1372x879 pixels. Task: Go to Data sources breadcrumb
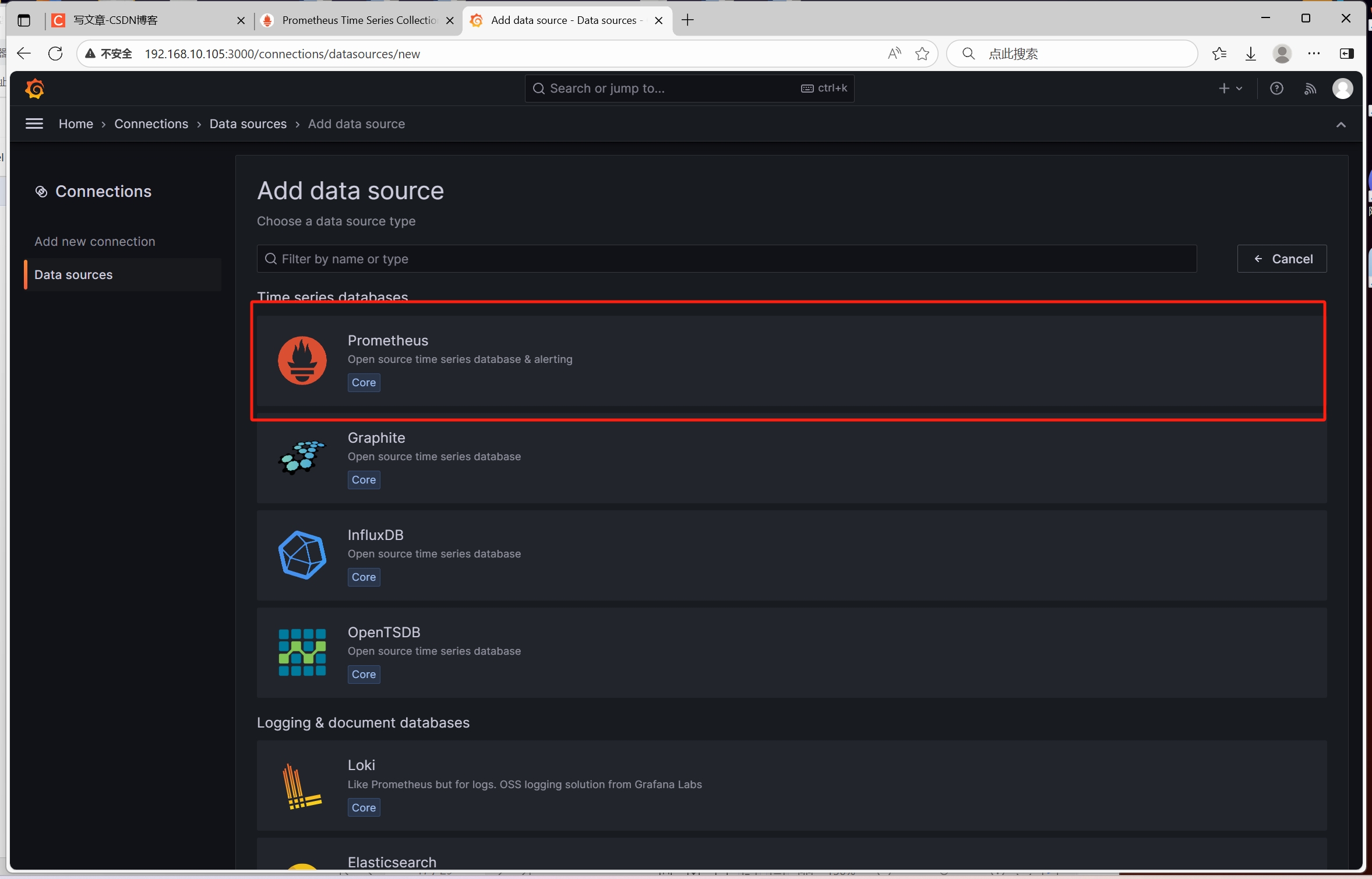click(248, 124)
